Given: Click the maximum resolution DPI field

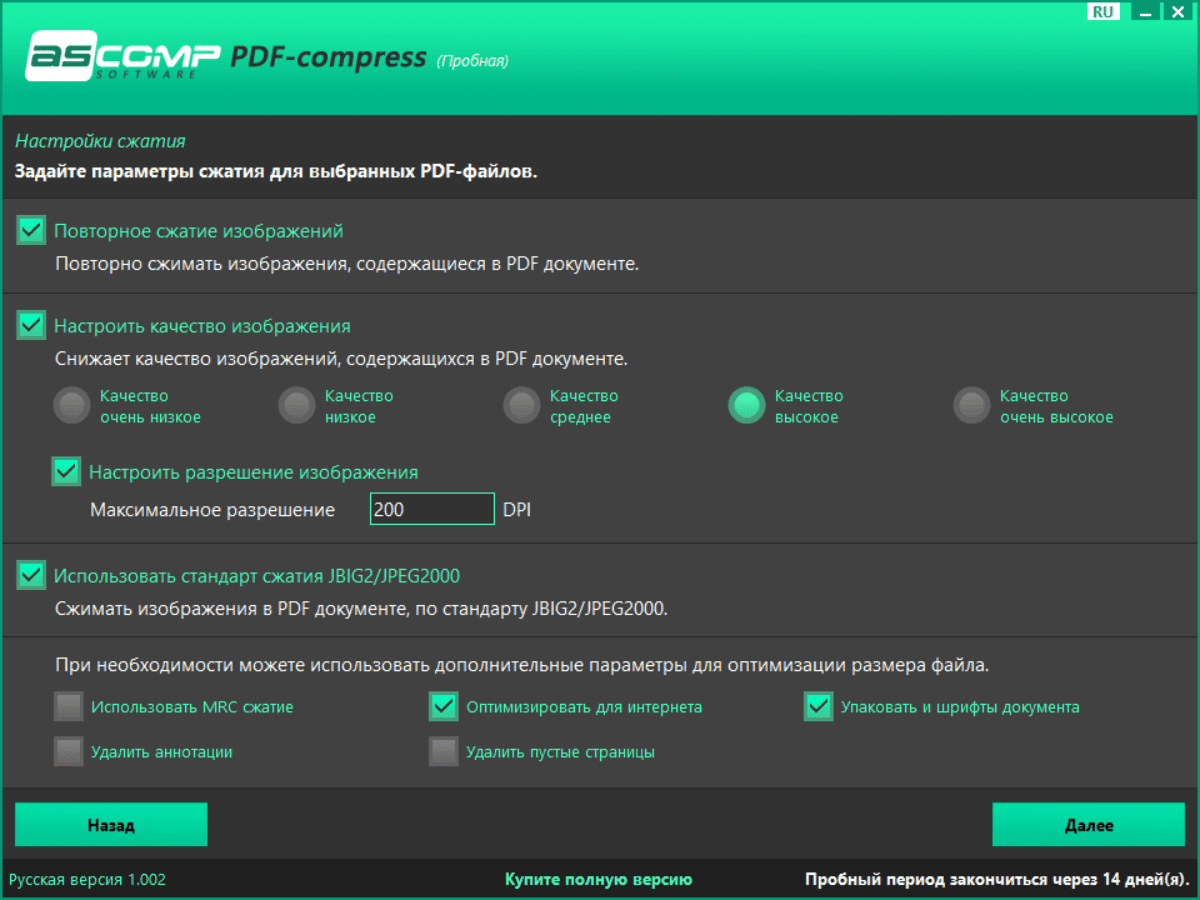Looking at the screenshot, I should 432,509.
